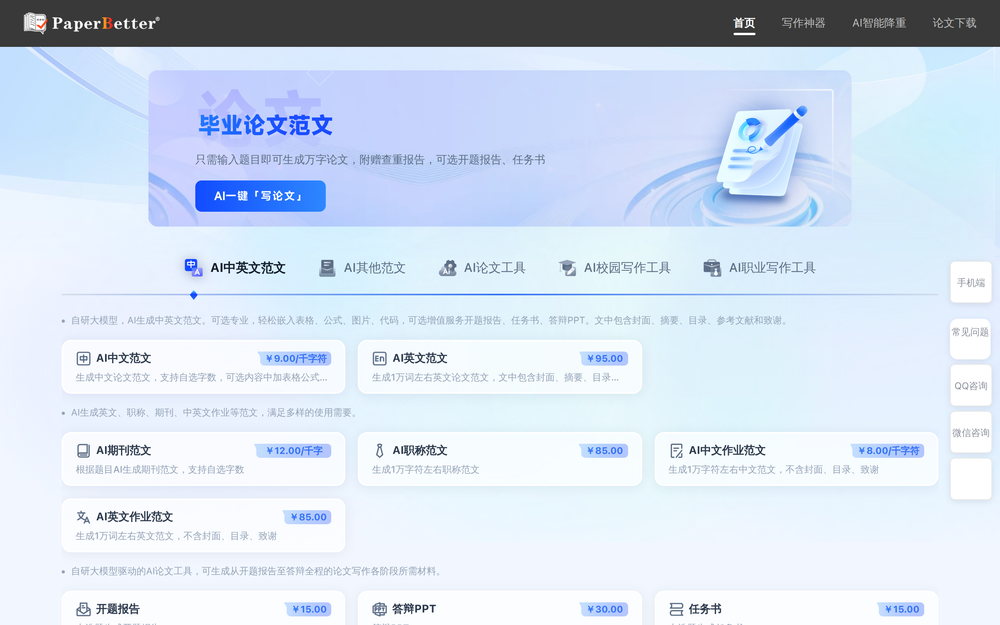Open the 答辩PPT card title
The width and height of the screenshot is (1000, 625).
point(414,609)
